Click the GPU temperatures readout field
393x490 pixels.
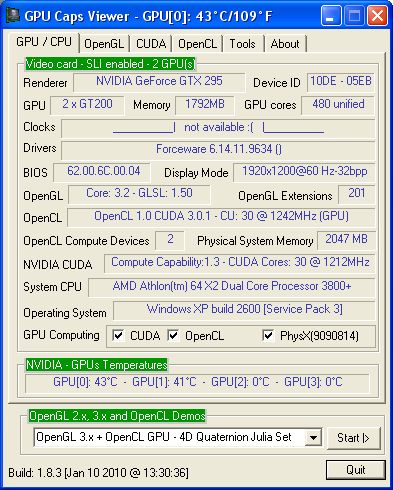[x=197, y=382]
